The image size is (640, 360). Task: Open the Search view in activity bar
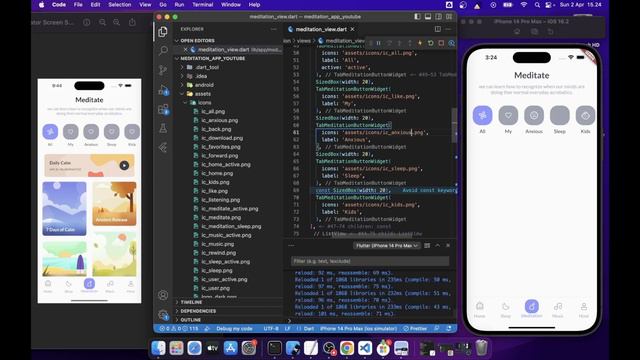pyautogui.click(x=163, y=51)
